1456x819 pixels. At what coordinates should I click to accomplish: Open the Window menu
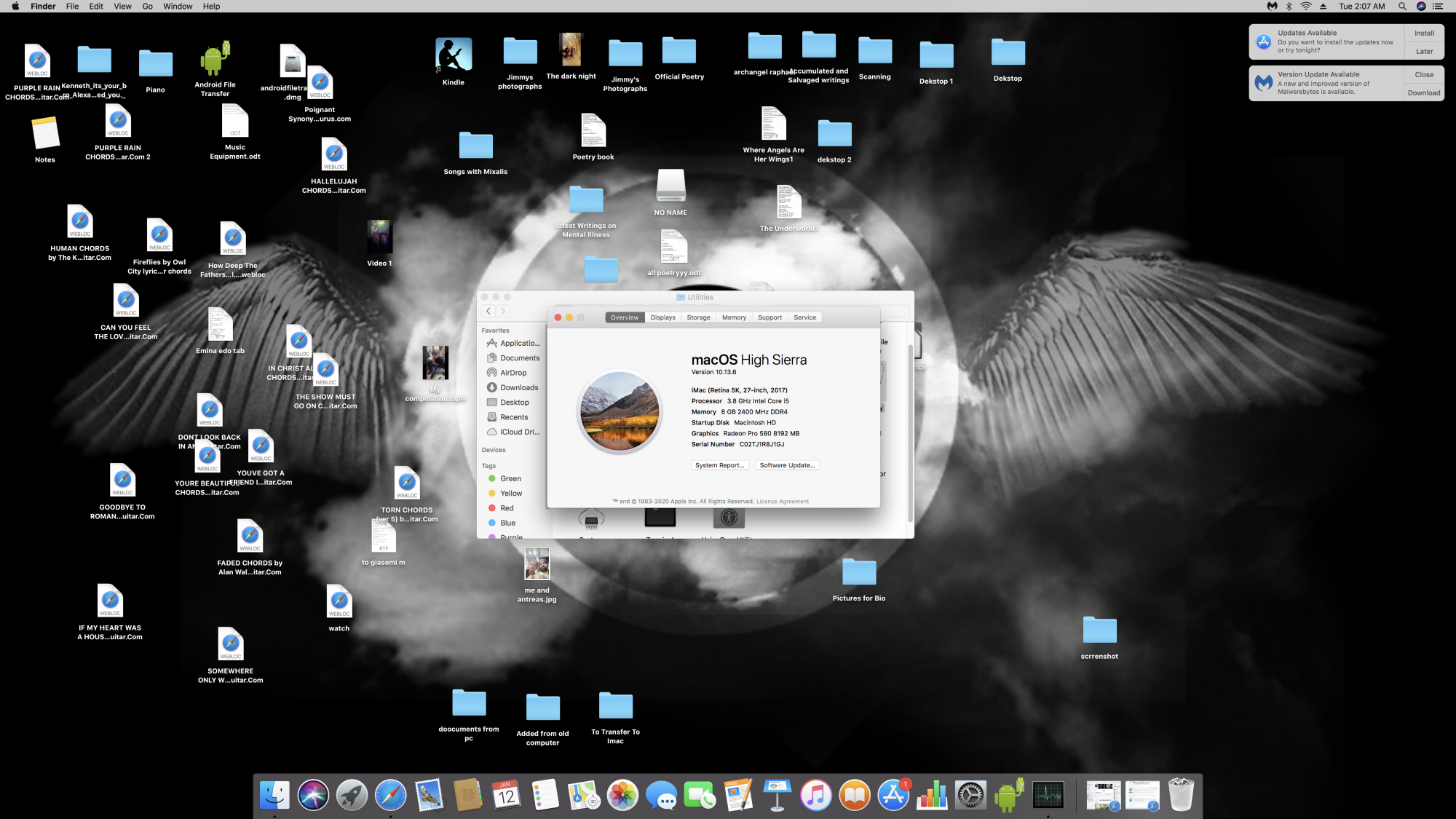pyautogui.click(x=178, y=7)
